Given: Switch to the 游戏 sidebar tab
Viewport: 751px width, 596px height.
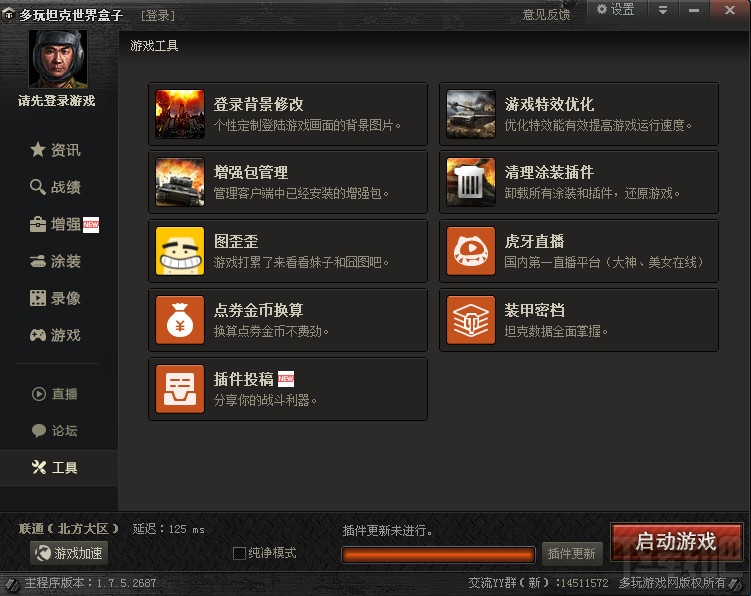Looking at the screenshot, I should pos(59,335).
